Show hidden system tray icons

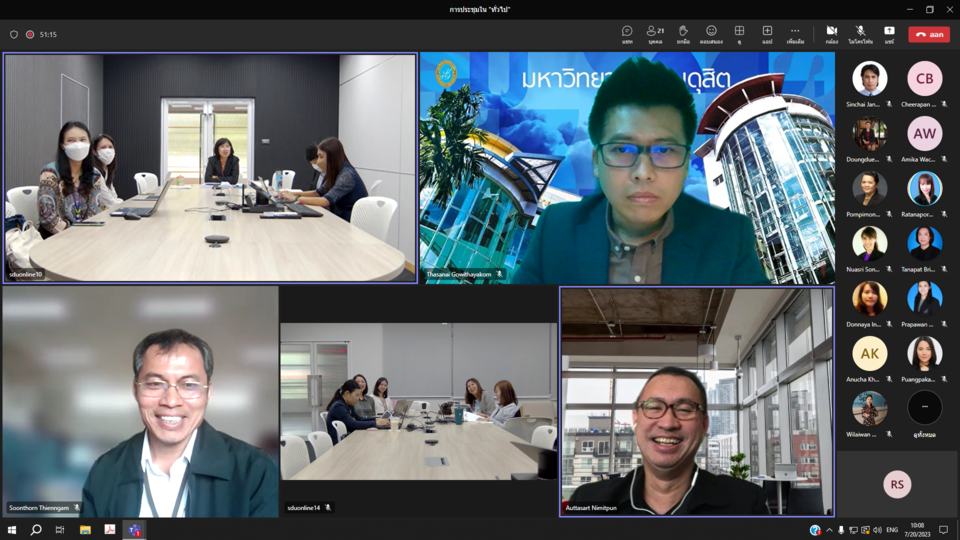coord(829,530)
